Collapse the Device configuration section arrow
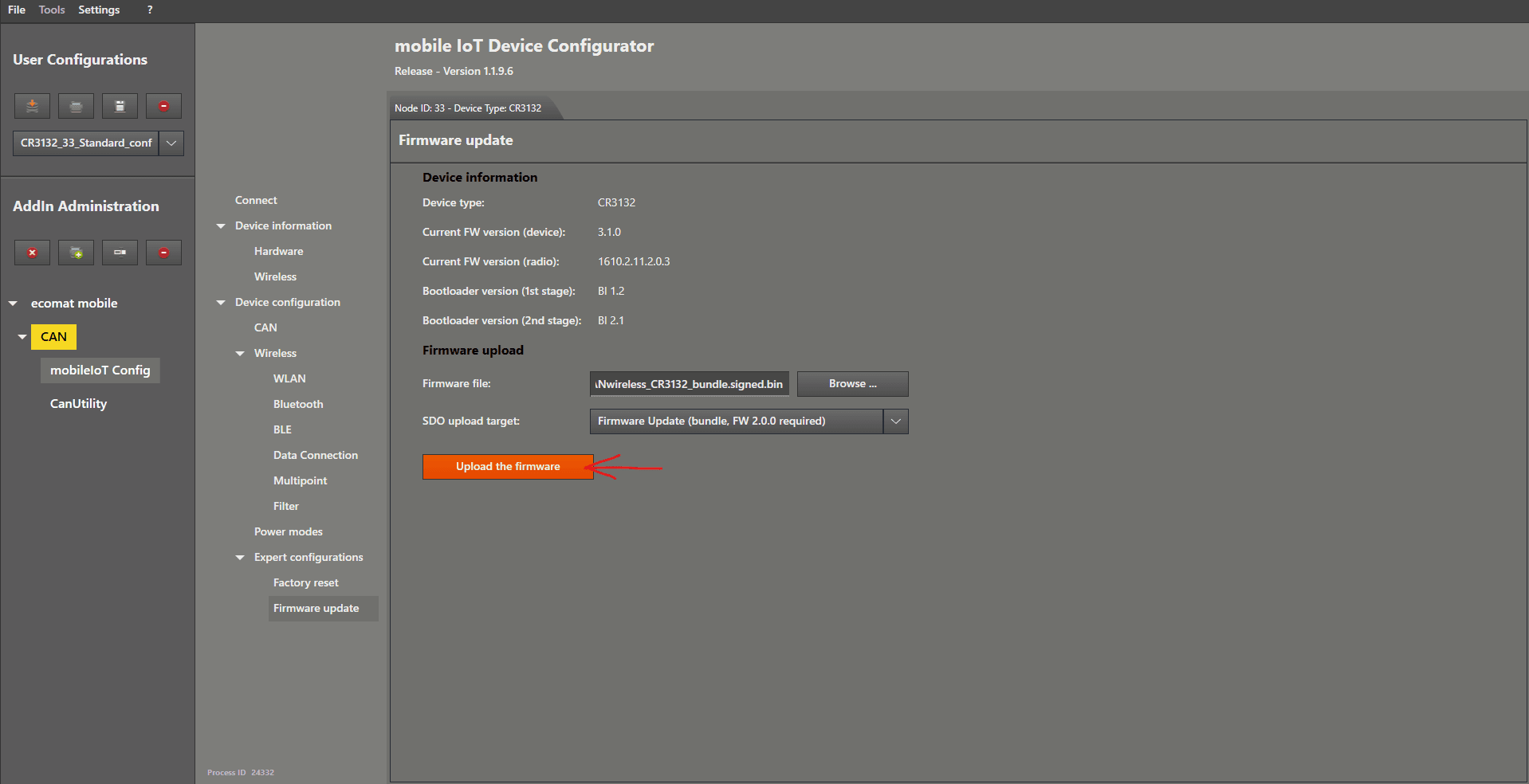 (221, 303)
